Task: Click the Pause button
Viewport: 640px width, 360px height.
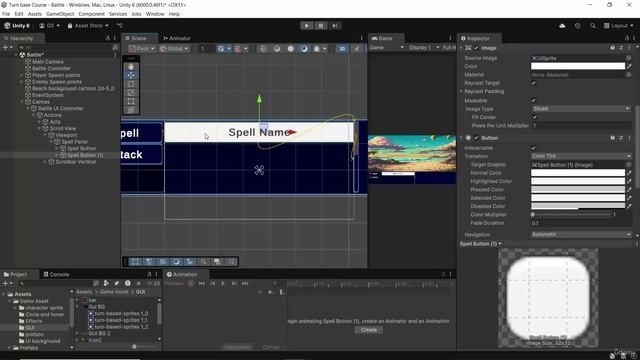Action: [321, 26]
